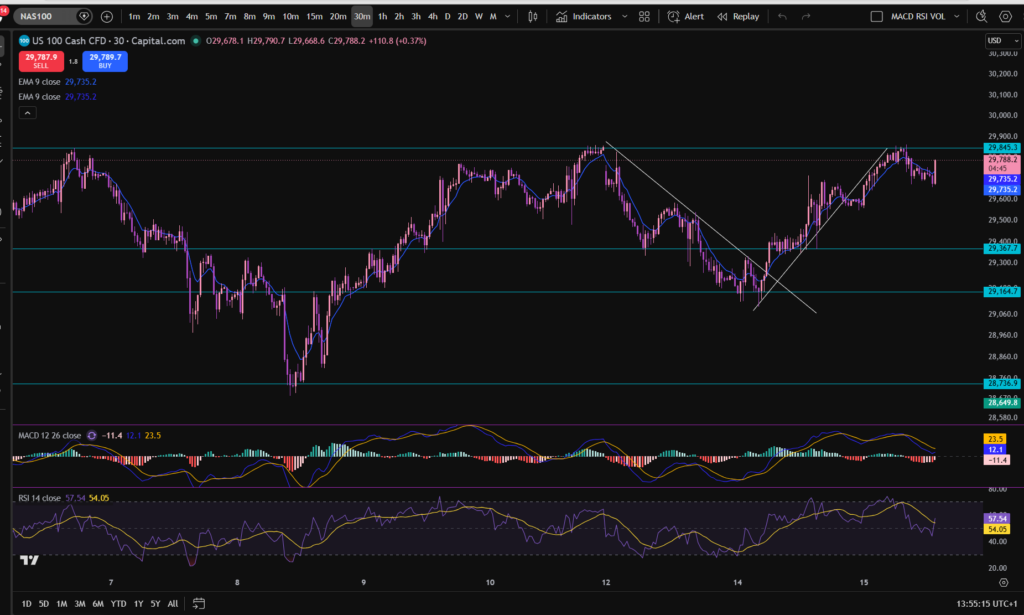1024x615 pixels.
Task: Select the 10m timeframe
Action: [291, 16]
